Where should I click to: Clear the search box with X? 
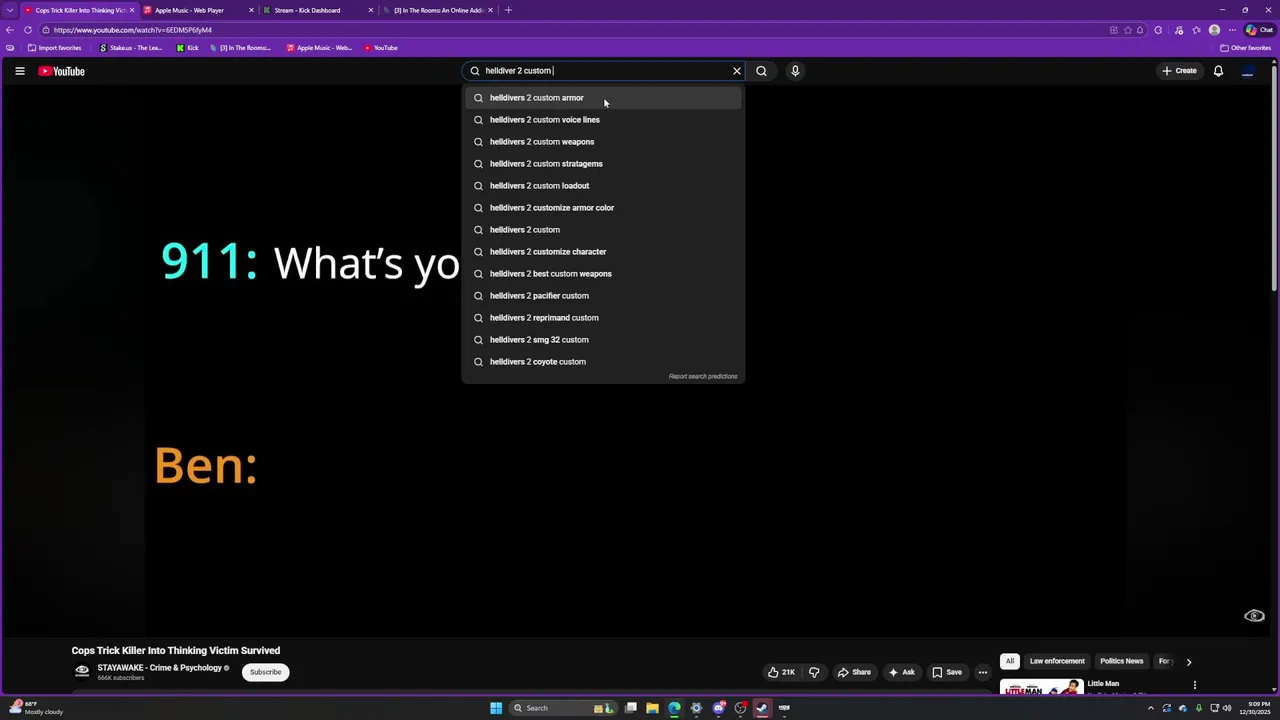(737, 71)
